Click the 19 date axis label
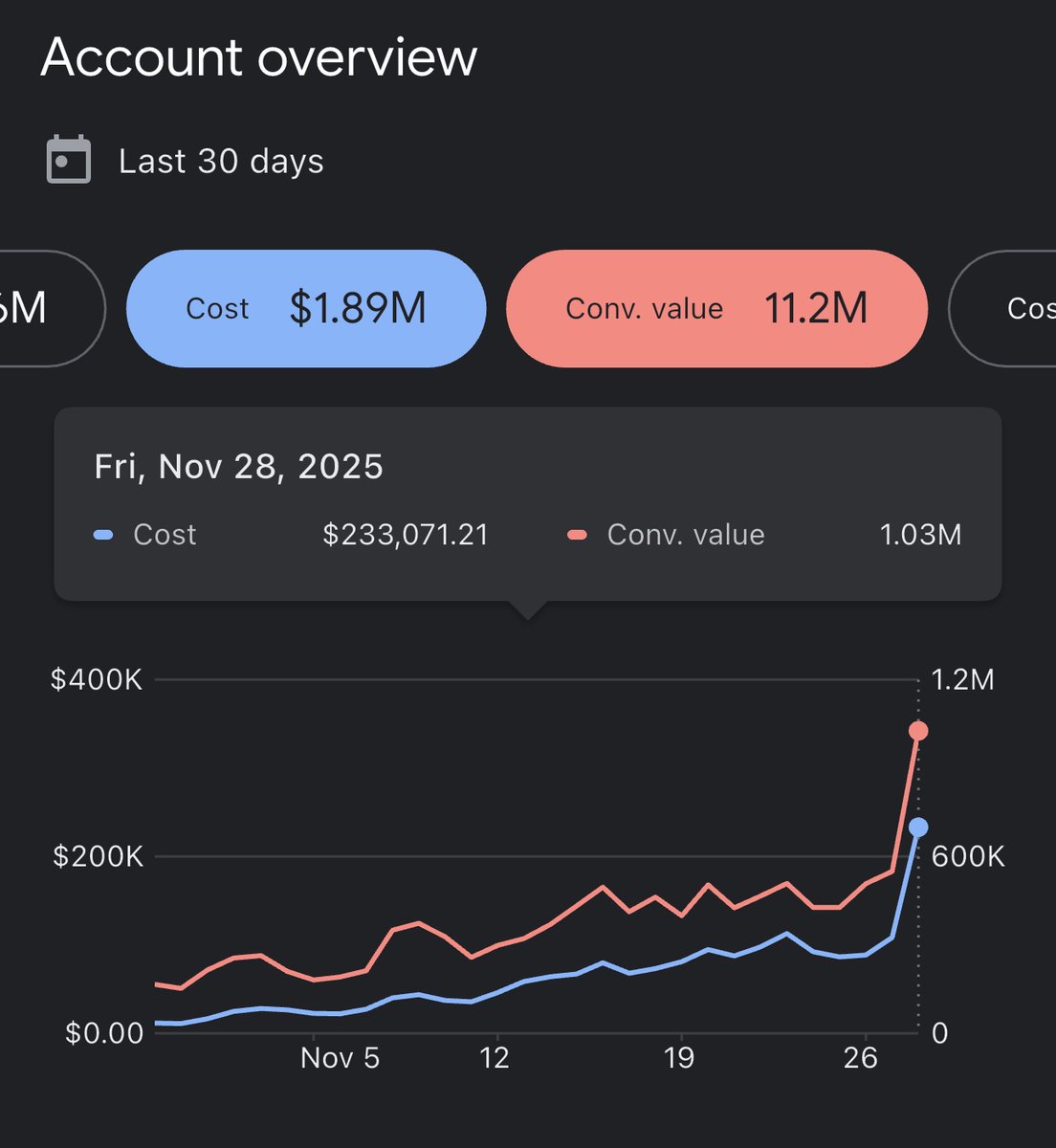 point(678,1058)
